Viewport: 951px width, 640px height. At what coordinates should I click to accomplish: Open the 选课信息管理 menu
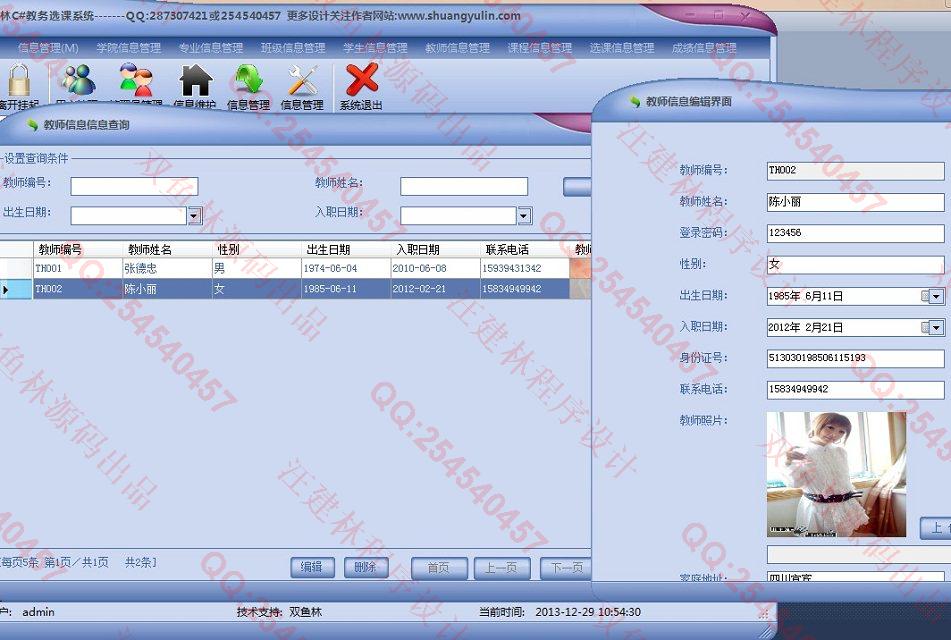pyautogui.click(x=622, y=47)
